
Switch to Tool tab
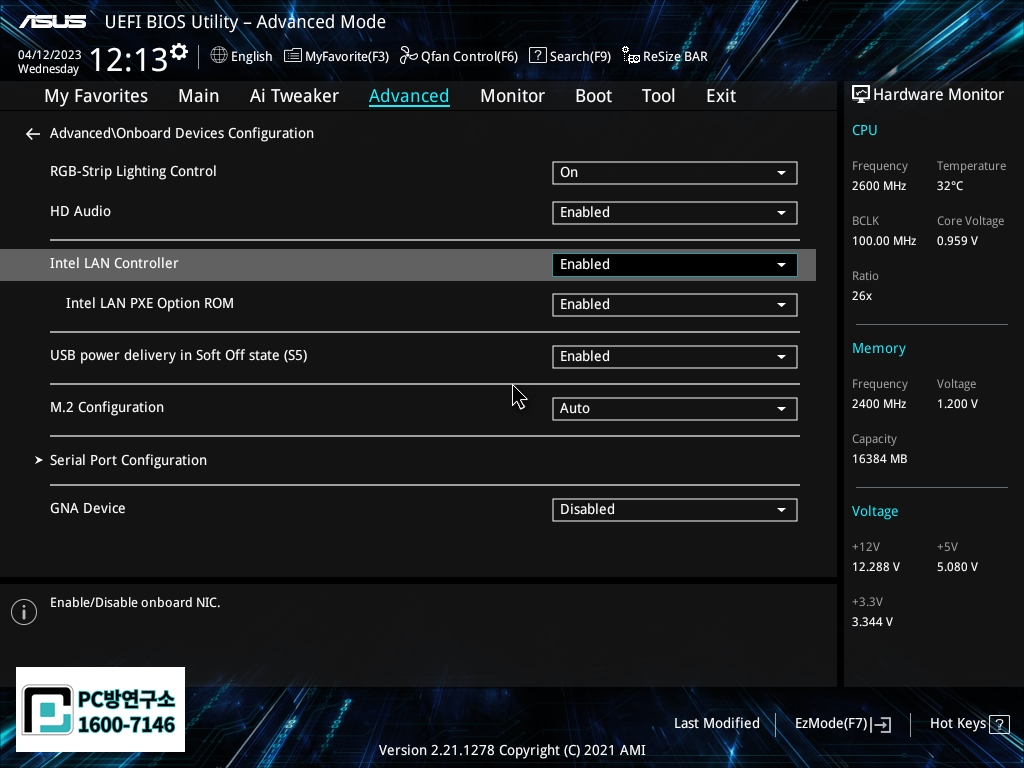click(658, 96)
